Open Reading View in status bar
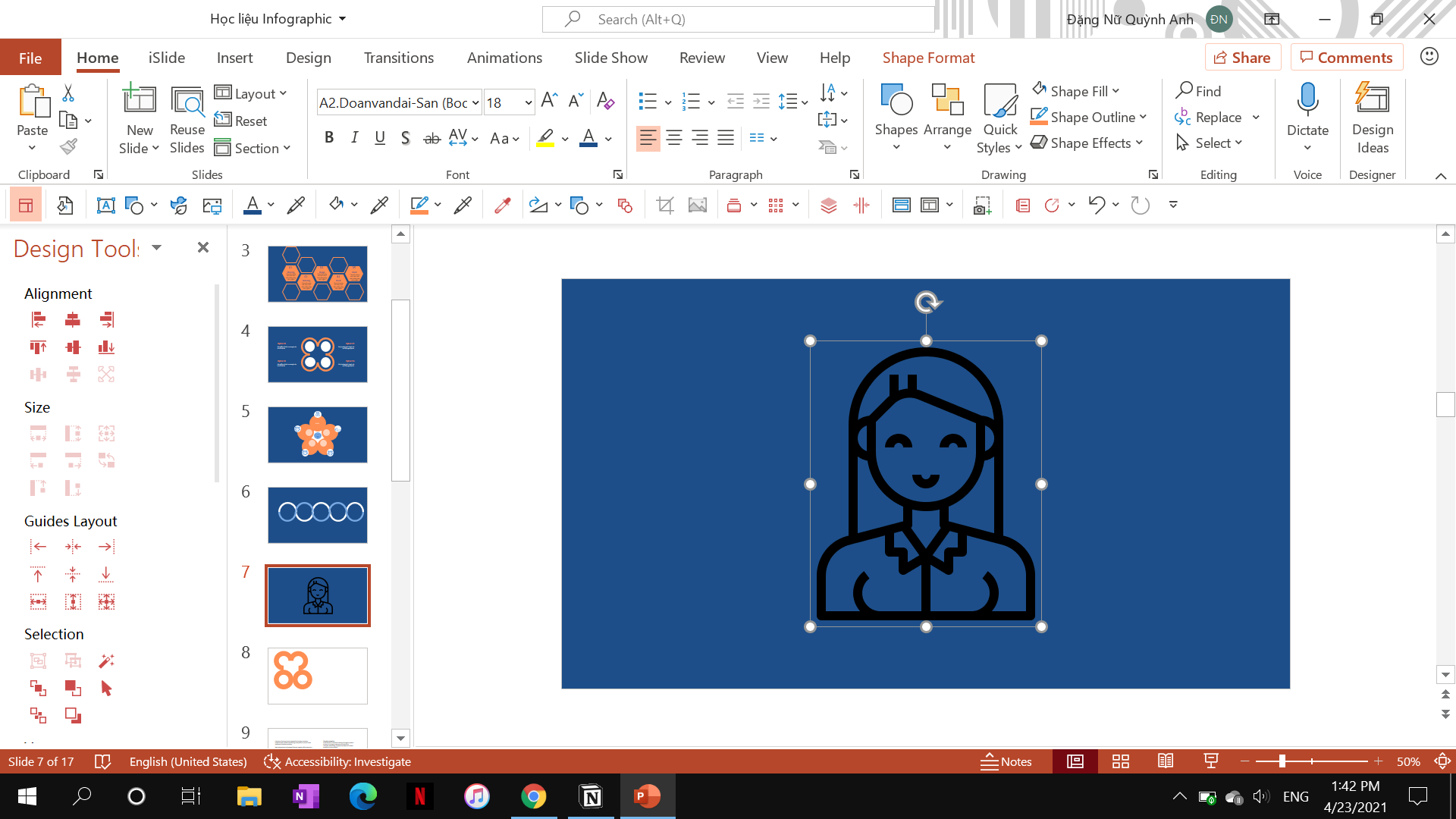Image resolution: width=1456 pixels, height=819 pixels. point(1166,761)
